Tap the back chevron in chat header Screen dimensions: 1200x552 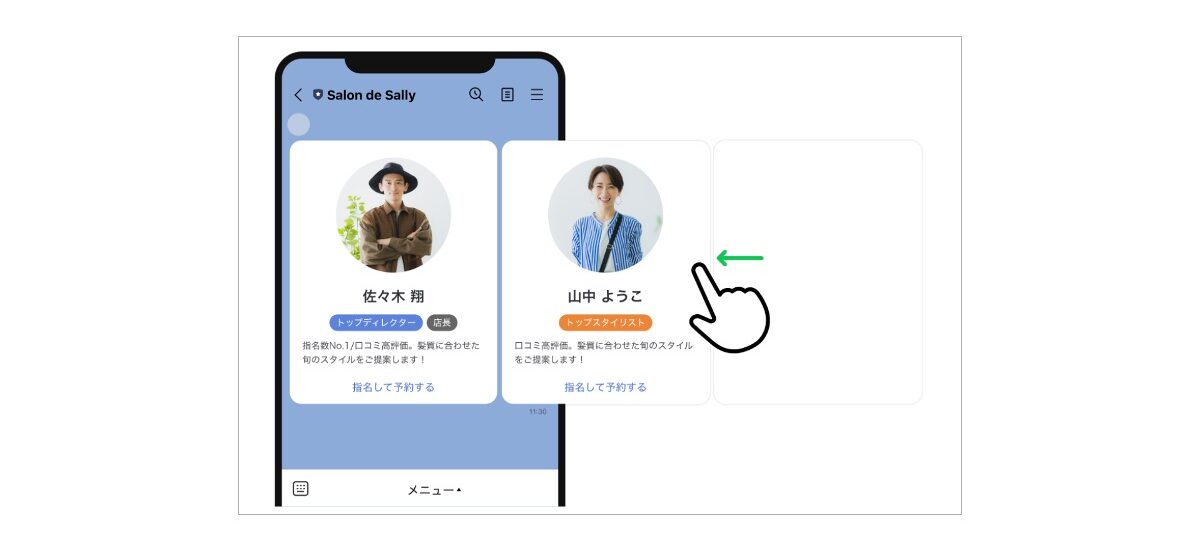coord(298,95)
